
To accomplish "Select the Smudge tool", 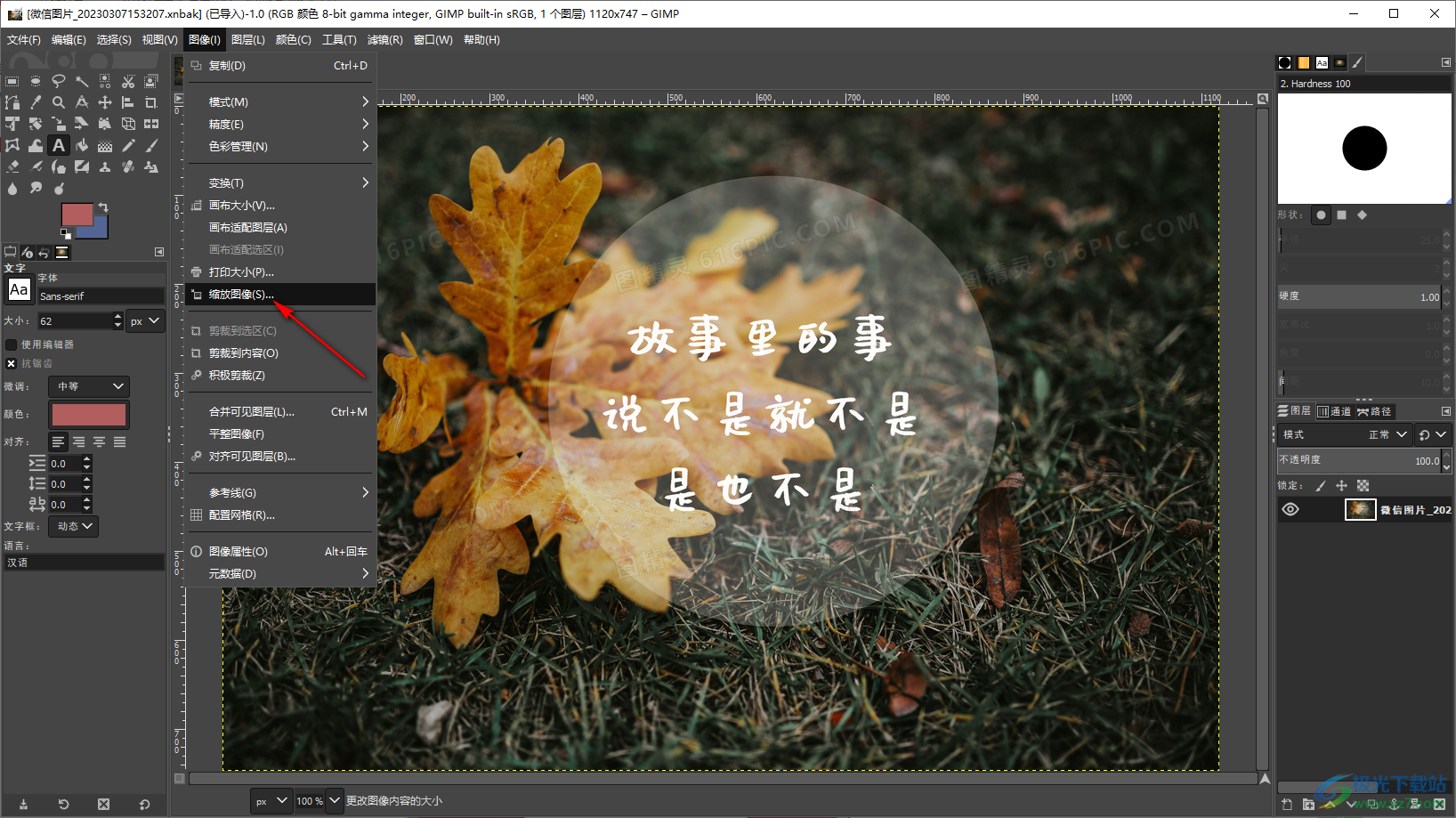I will (36, 188).
